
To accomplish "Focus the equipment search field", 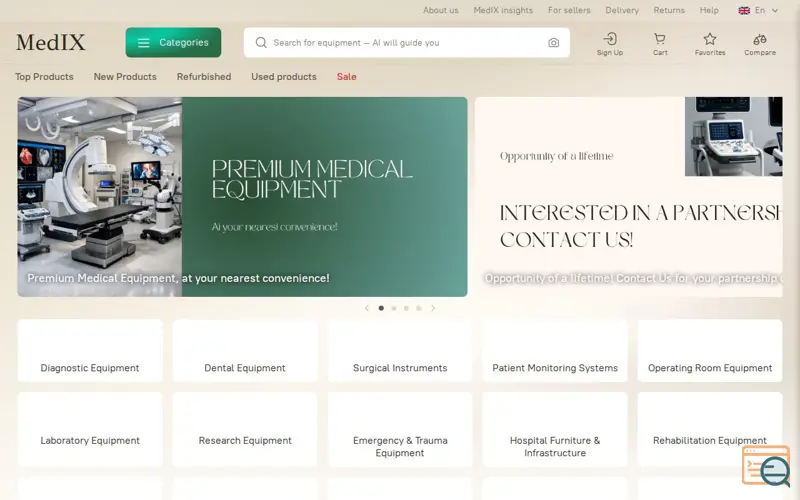I will click(407, 43).
